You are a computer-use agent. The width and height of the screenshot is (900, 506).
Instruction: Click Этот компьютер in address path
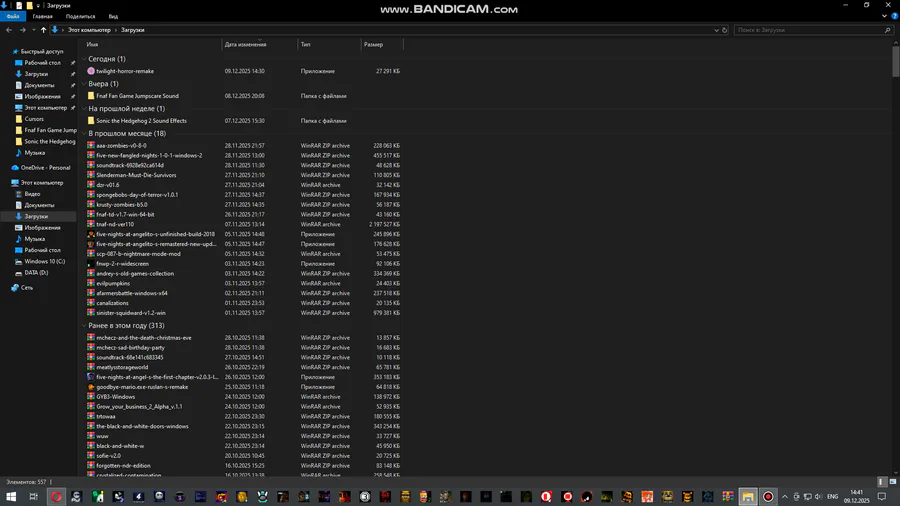pos(89,30)
